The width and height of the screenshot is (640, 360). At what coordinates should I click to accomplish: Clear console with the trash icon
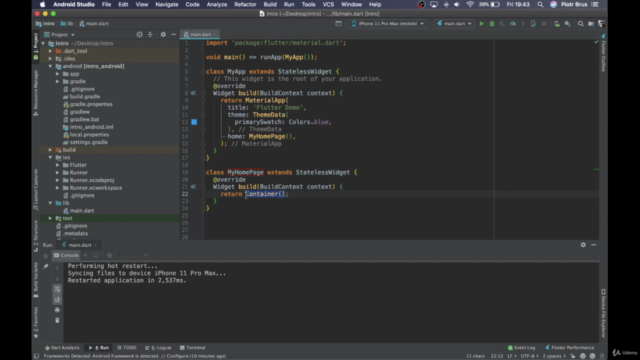click(57, 320)
